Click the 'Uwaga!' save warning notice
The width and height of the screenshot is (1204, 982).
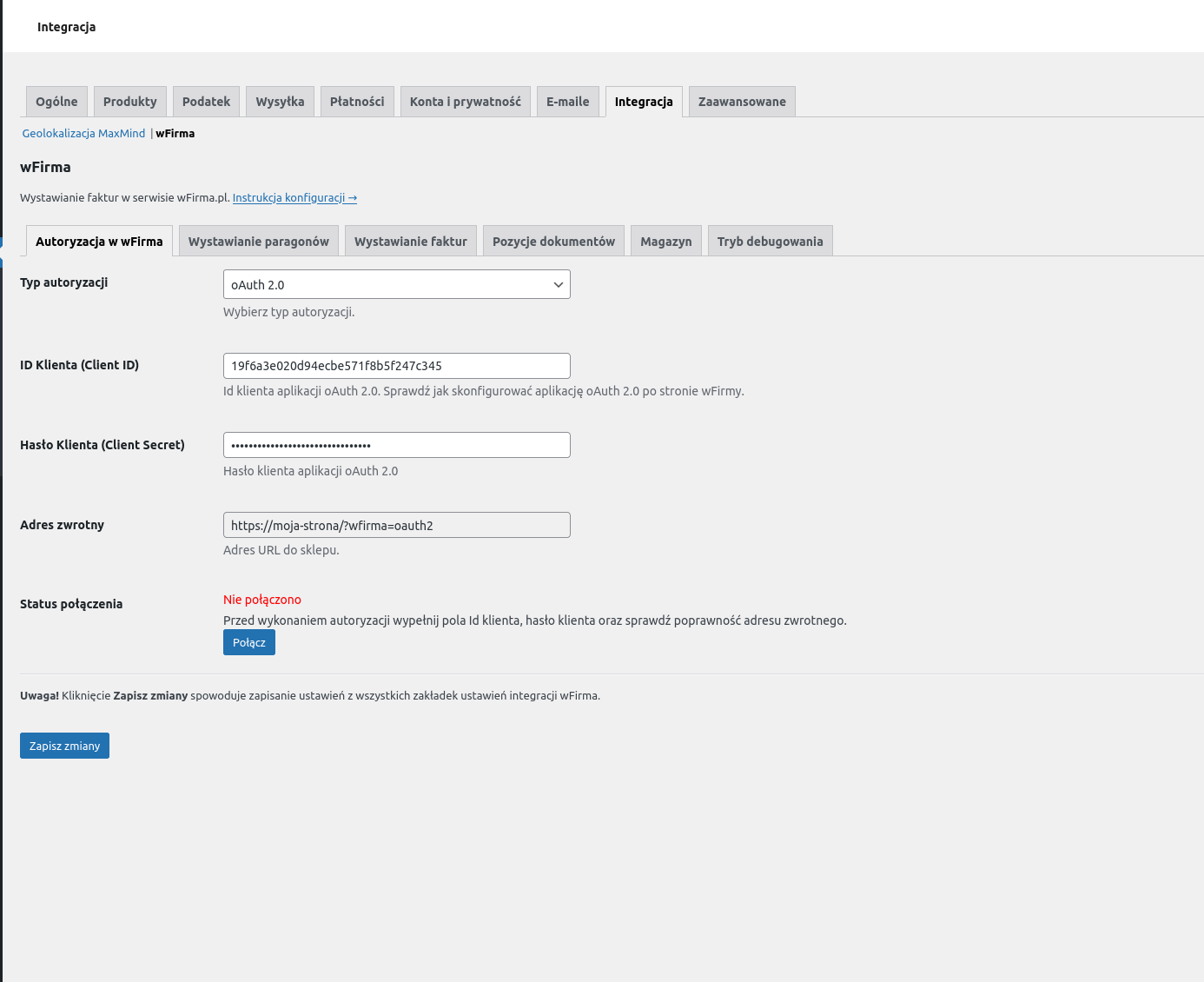pyautogui.click(x=310, y=696)
